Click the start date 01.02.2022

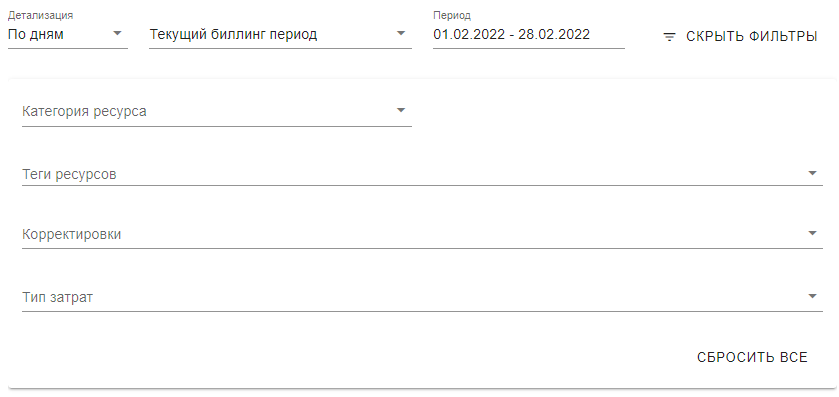pyautogui.click(x=469, y=35)
